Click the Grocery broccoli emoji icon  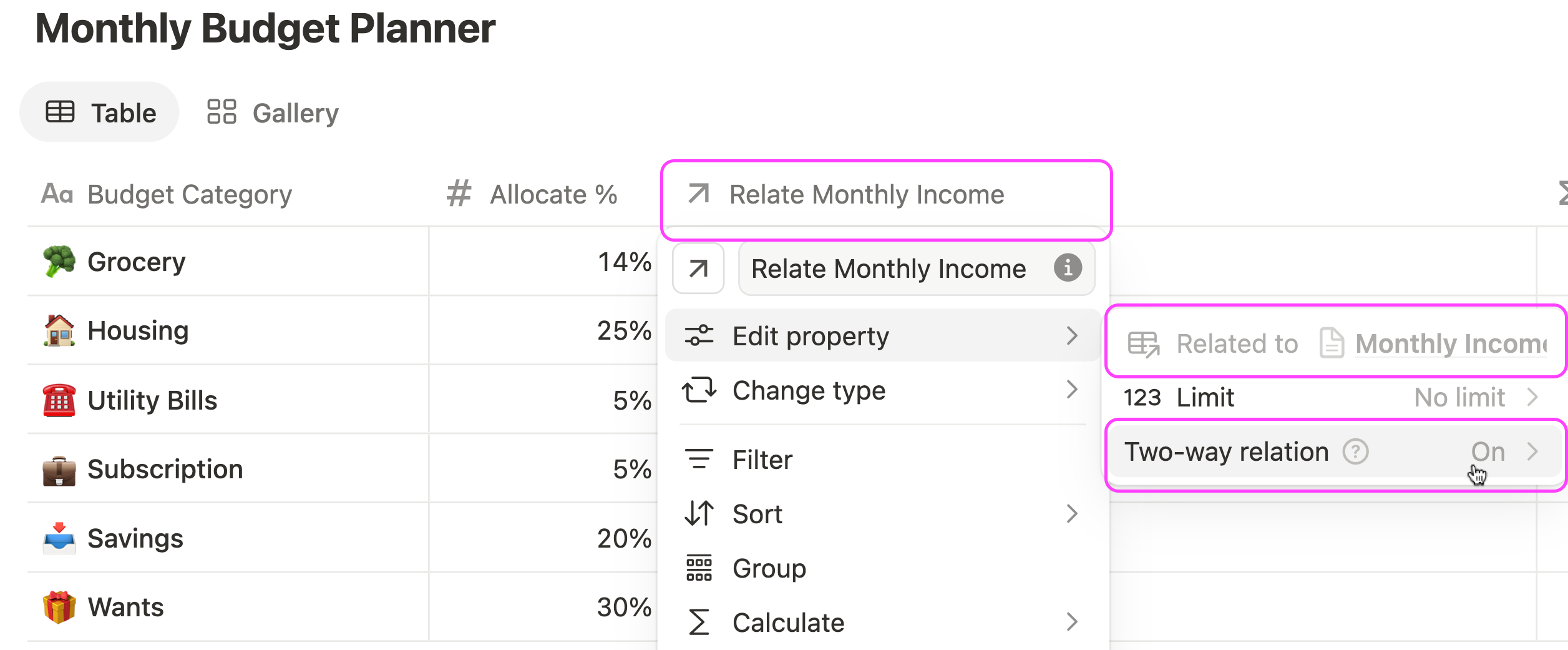point(59,262)
